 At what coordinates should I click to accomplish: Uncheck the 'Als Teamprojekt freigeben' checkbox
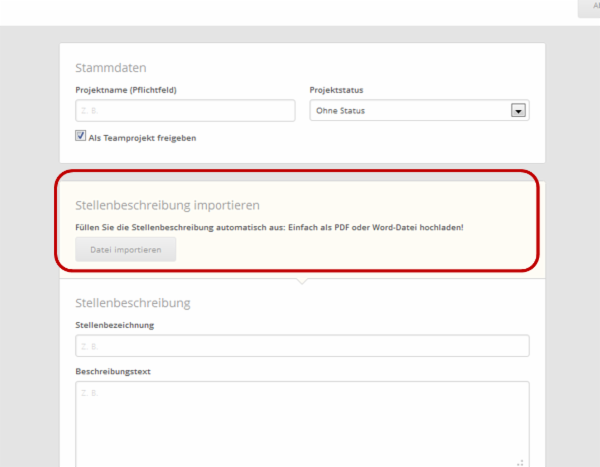tap(80, 137)
